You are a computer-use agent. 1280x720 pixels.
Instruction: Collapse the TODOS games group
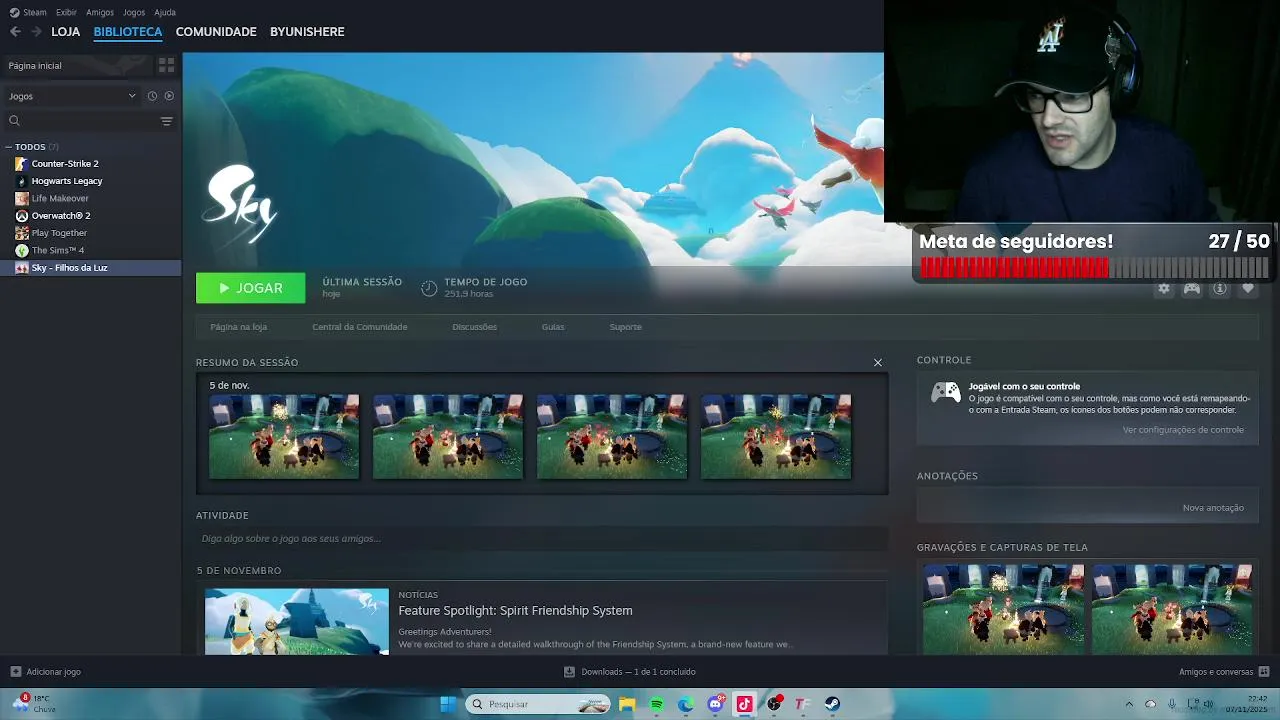[x=8, y=147]
